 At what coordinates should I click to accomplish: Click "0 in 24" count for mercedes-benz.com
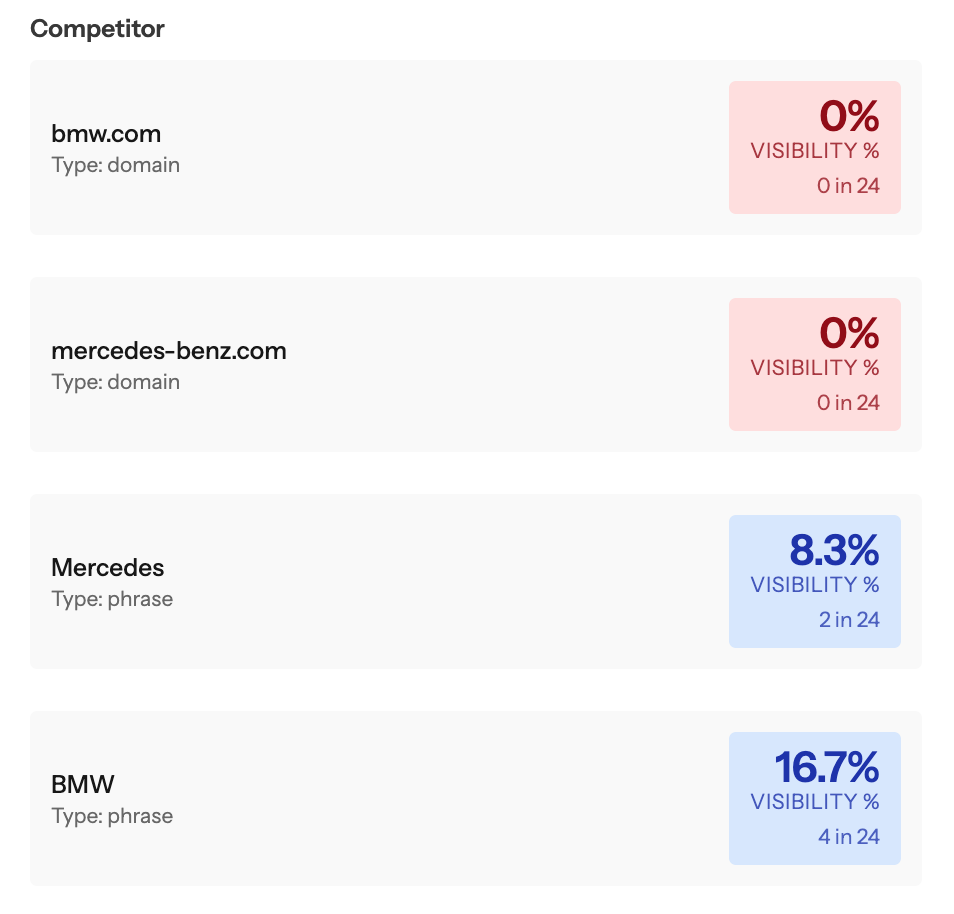click(x=848, y=402)
